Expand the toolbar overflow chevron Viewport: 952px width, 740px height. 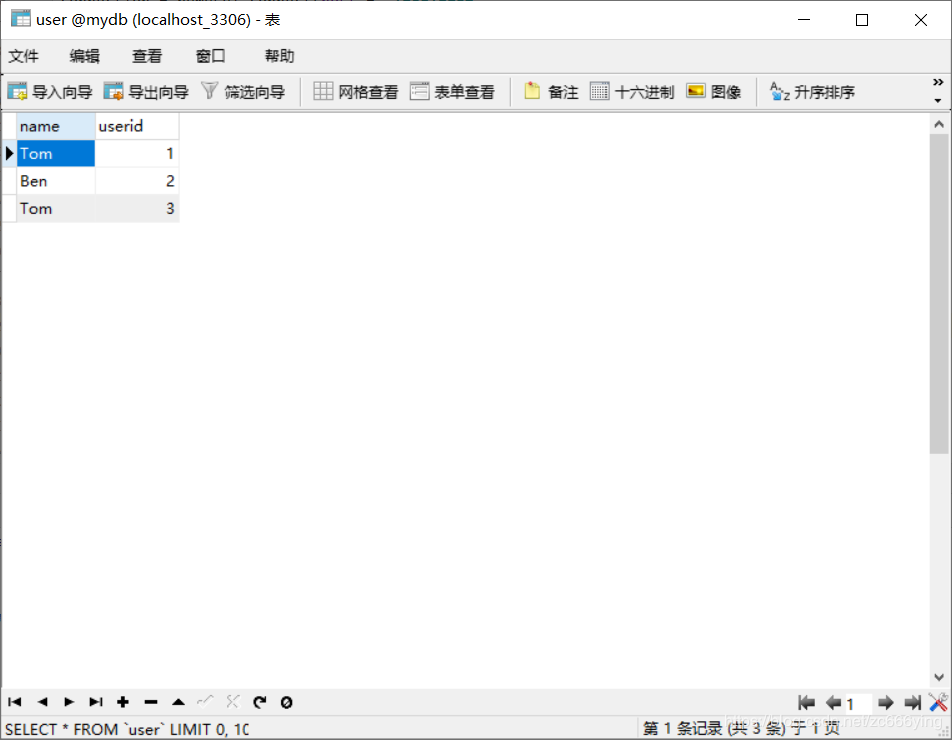coord(938,82)
